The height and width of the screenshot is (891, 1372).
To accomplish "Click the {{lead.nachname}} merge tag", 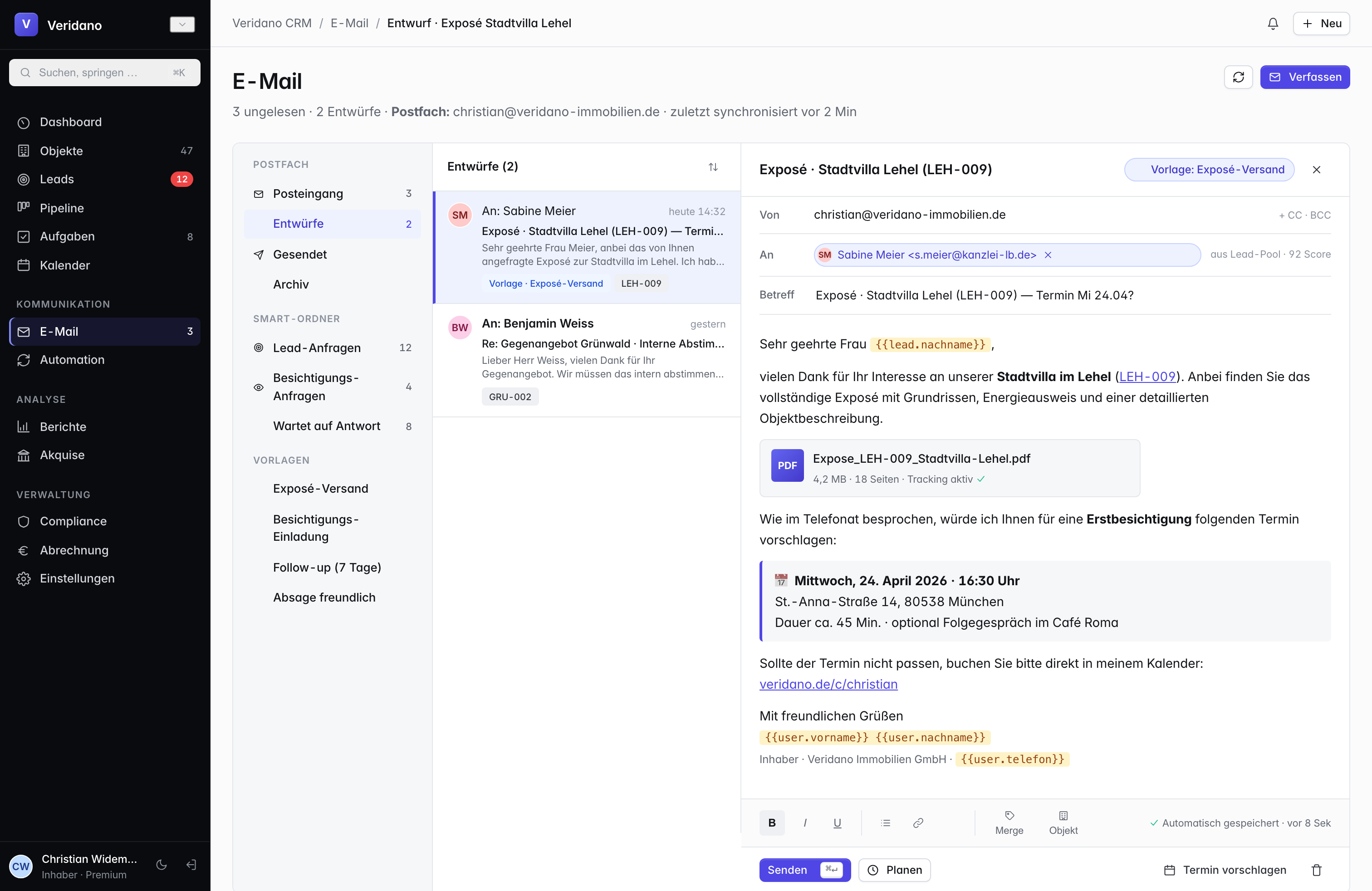I will pyautogui.click(x=931, y=345).
